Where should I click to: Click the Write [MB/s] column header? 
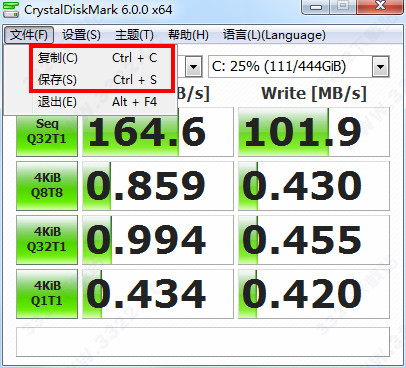point(314,93)
